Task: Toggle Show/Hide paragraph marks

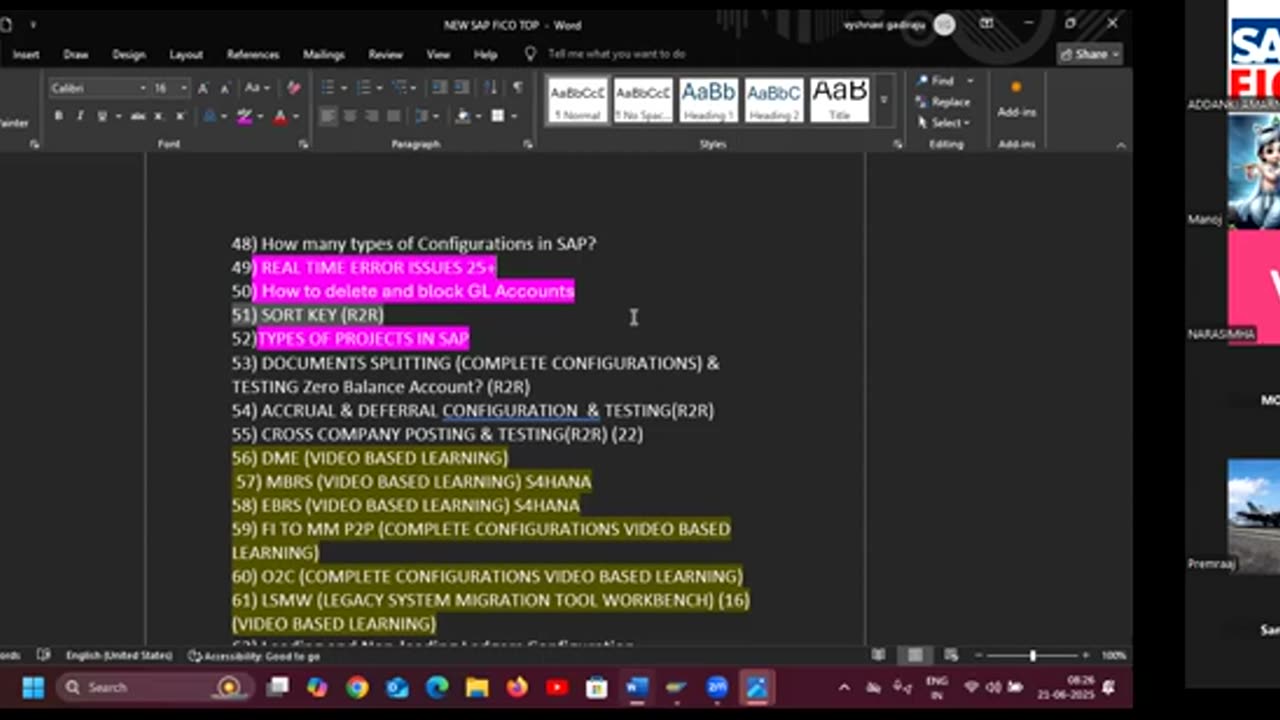Action: 517,88
